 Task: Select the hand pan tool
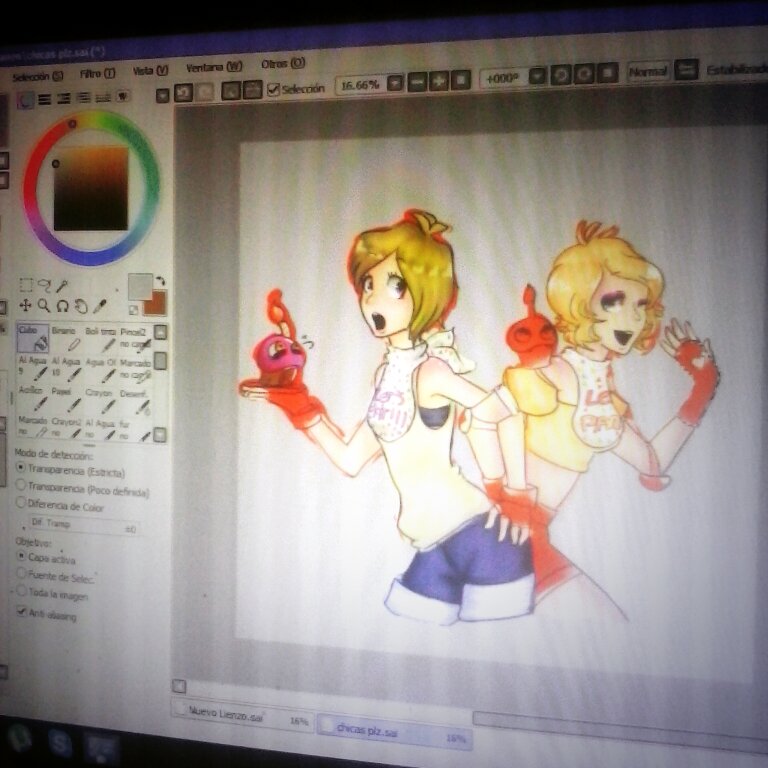[81, 307]
